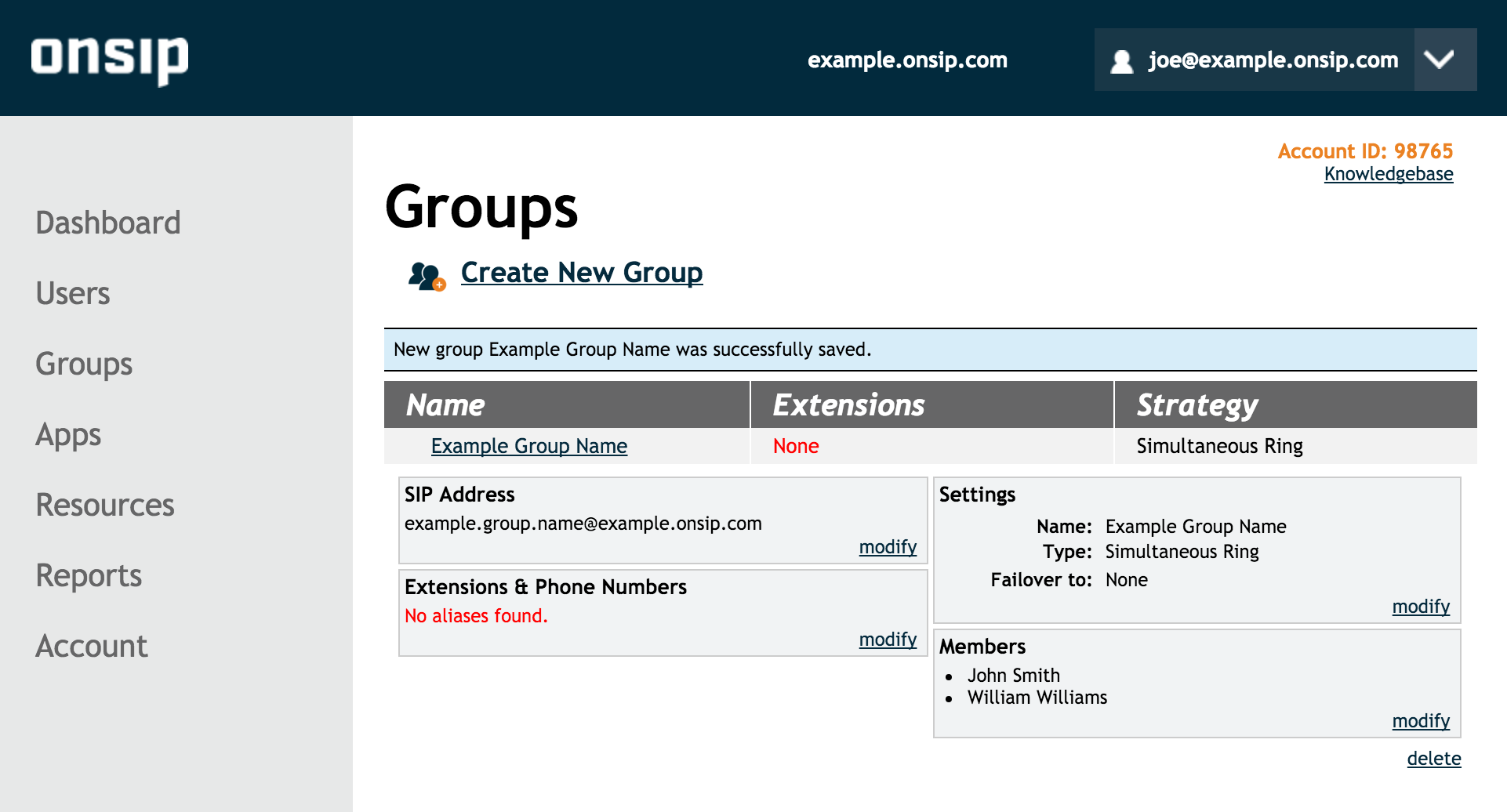Click the Type: Simultaneous Ring setting value
The width and height of the screenshot is (1507, 812).
pyautogui.click(x=1182, y=552)
